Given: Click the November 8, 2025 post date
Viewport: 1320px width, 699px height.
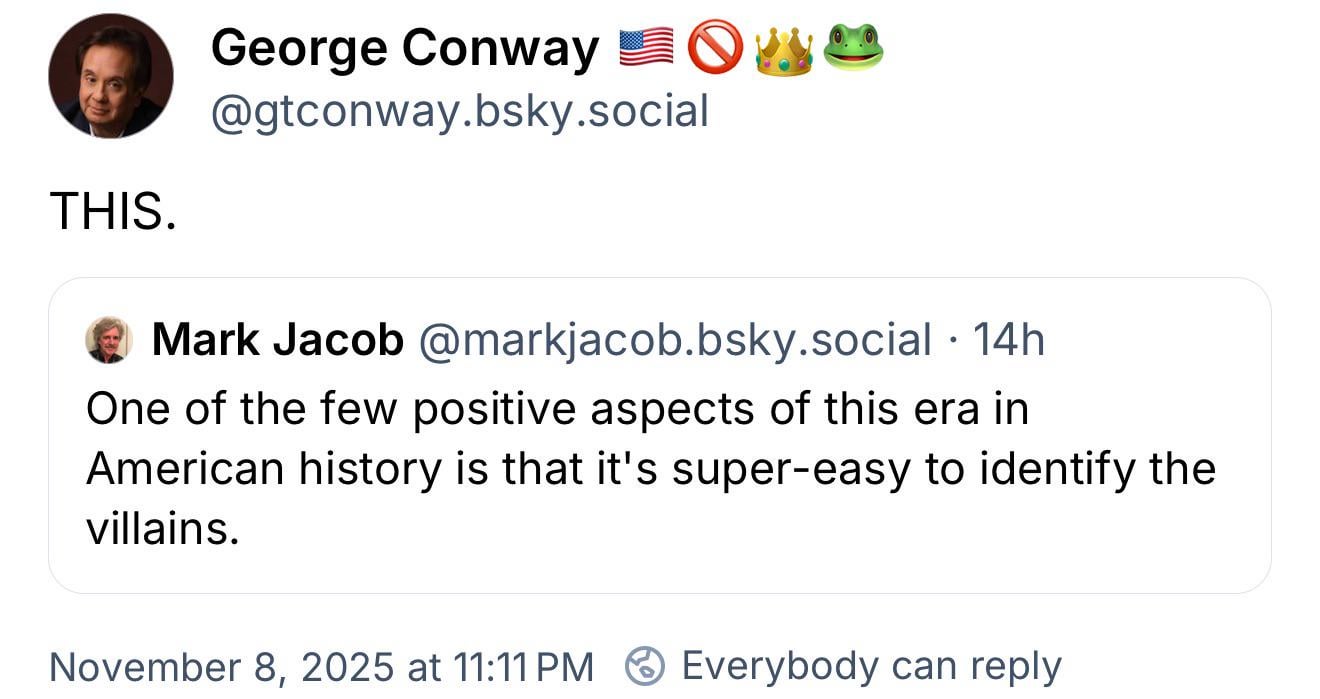Looking at the screenshot, I should pyautogui.click(x=221, y=666).
